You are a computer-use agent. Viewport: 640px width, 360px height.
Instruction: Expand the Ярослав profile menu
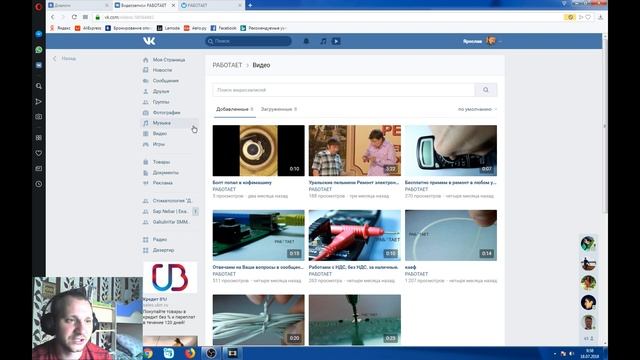[482, 41]
